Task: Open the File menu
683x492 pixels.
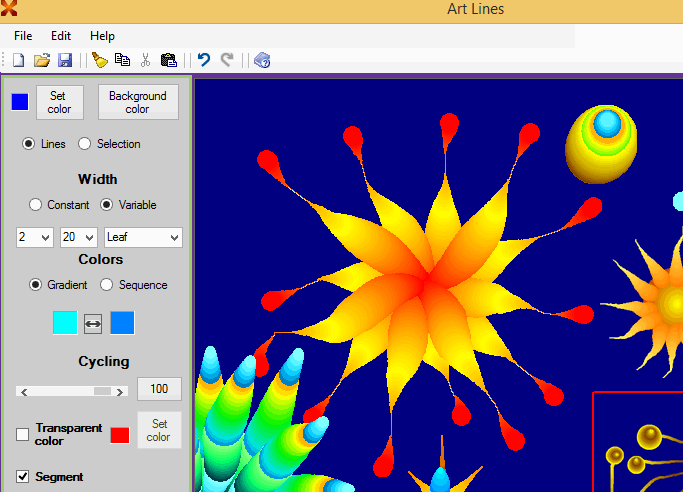Action: coord(23,36)
